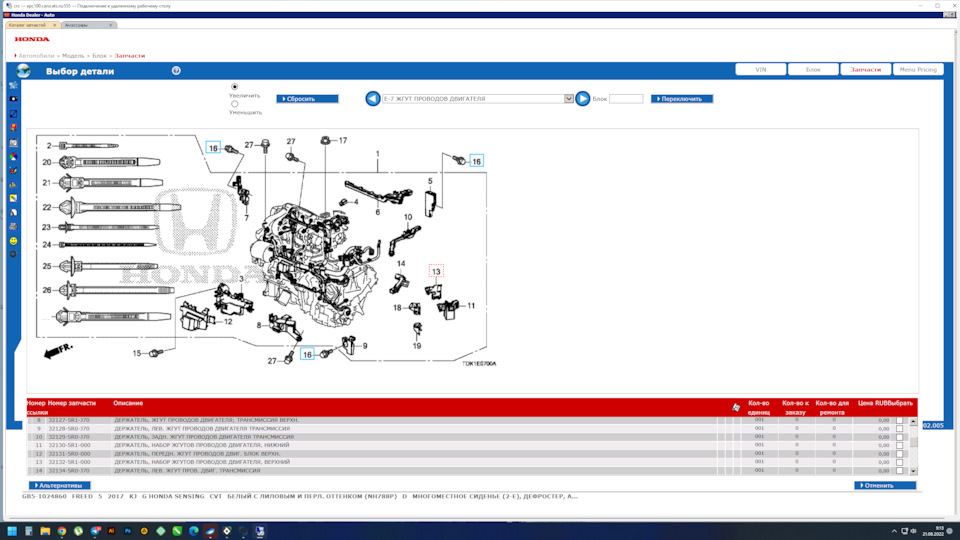Click part number 32131-5R0-000
960x540 pixels.
pyautogui.click(x=69, y=454)
